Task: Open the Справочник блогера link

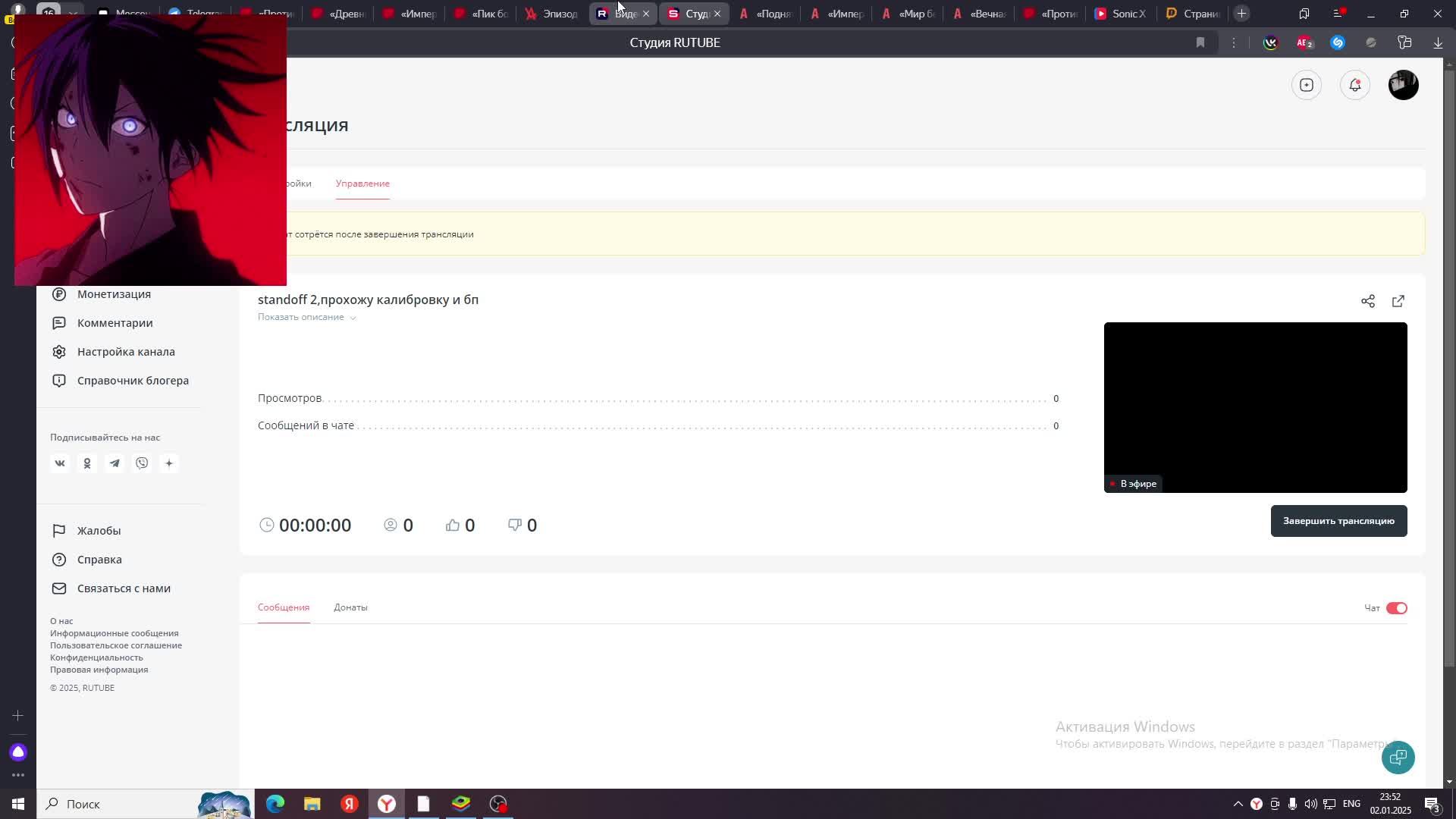Action: [133, 381]
